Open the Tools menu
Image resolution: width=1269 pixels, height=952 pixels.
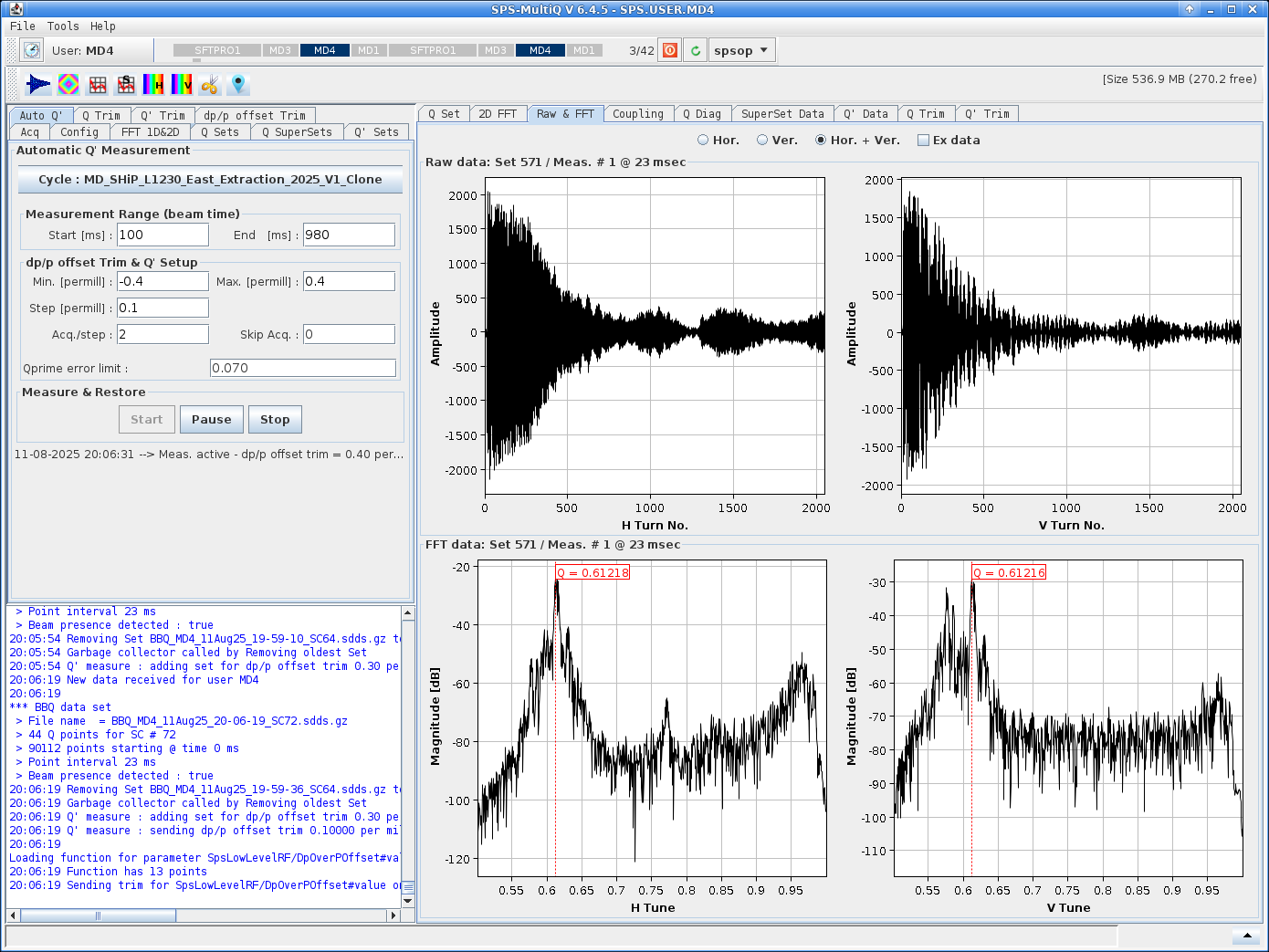point(63,26)
